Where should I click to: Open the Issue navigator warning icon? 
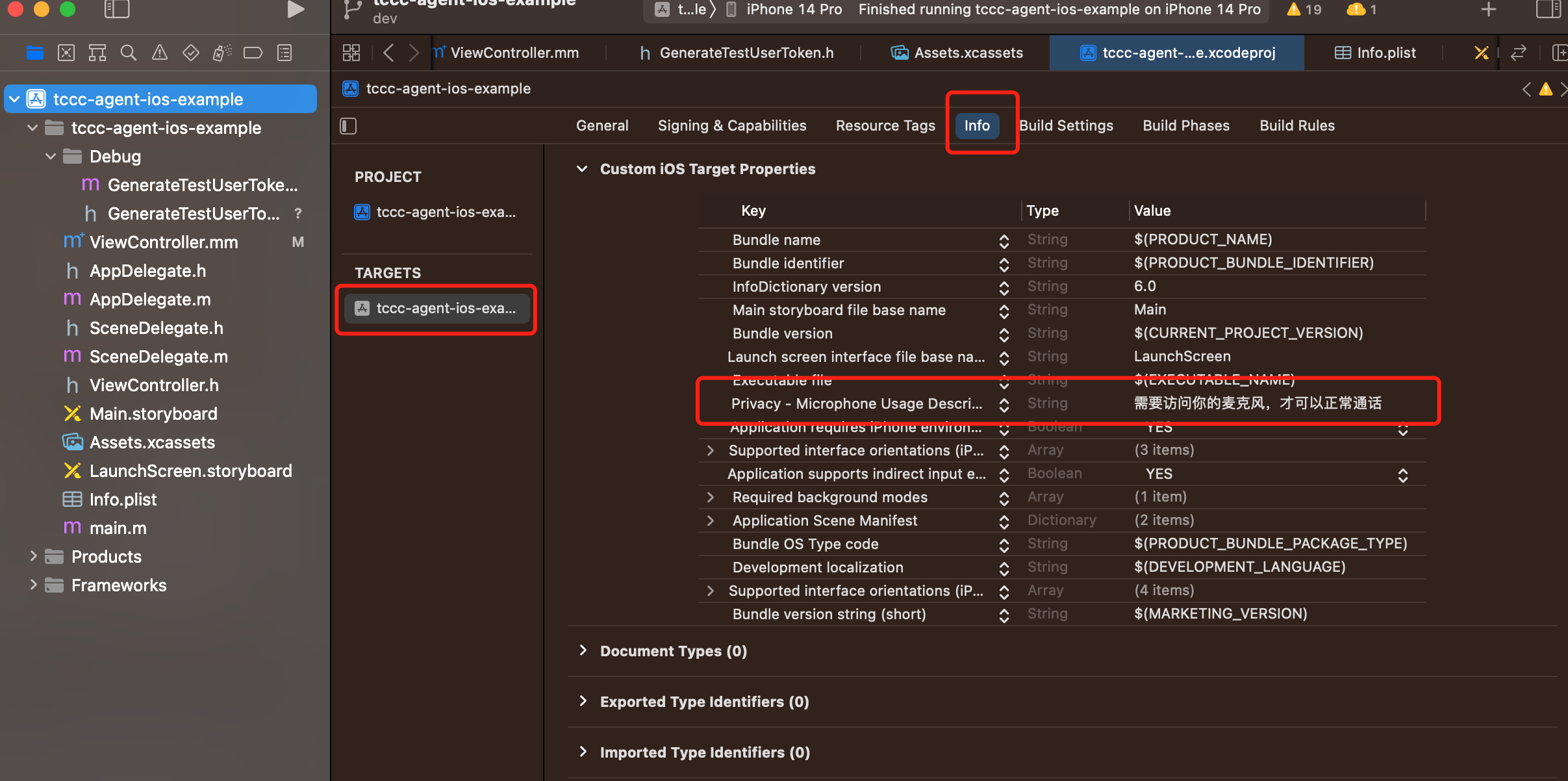tap(159, 53)
